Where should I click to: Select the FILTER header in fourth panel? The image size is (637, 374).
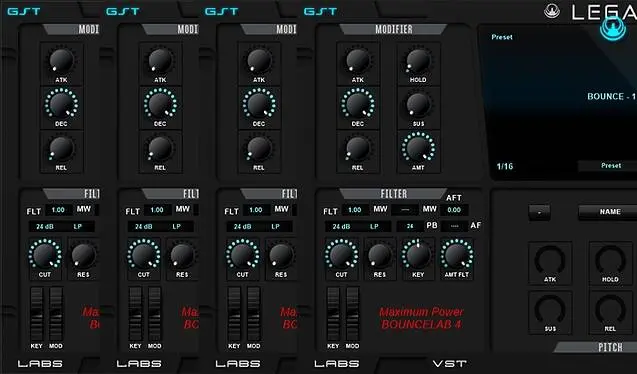point(394,194)
